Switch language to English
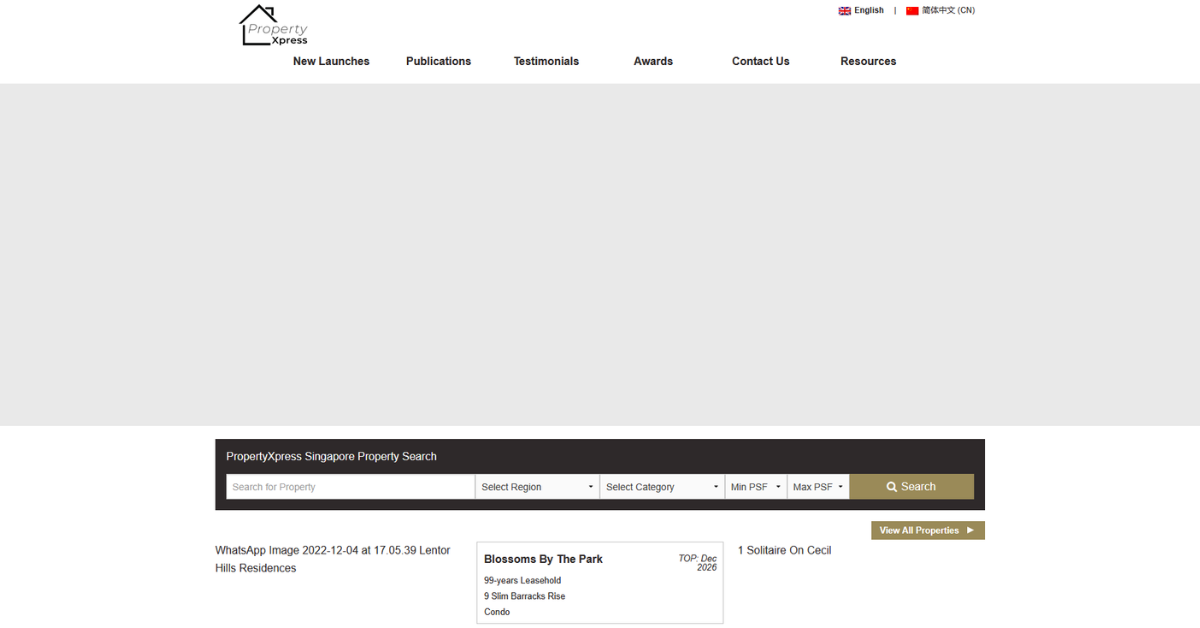Viewport: 1200px width, 628px height. [x=869, y=11]
